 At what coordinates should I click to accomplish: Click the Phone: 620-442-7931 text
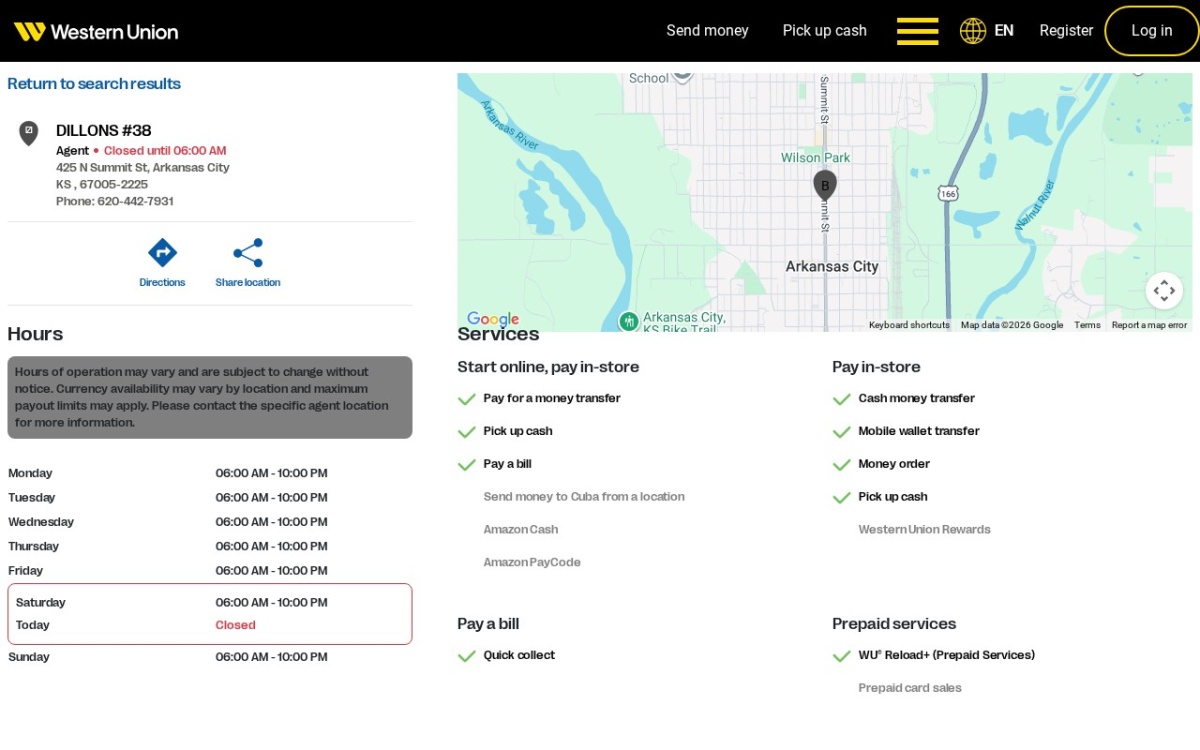pos(115,201)
